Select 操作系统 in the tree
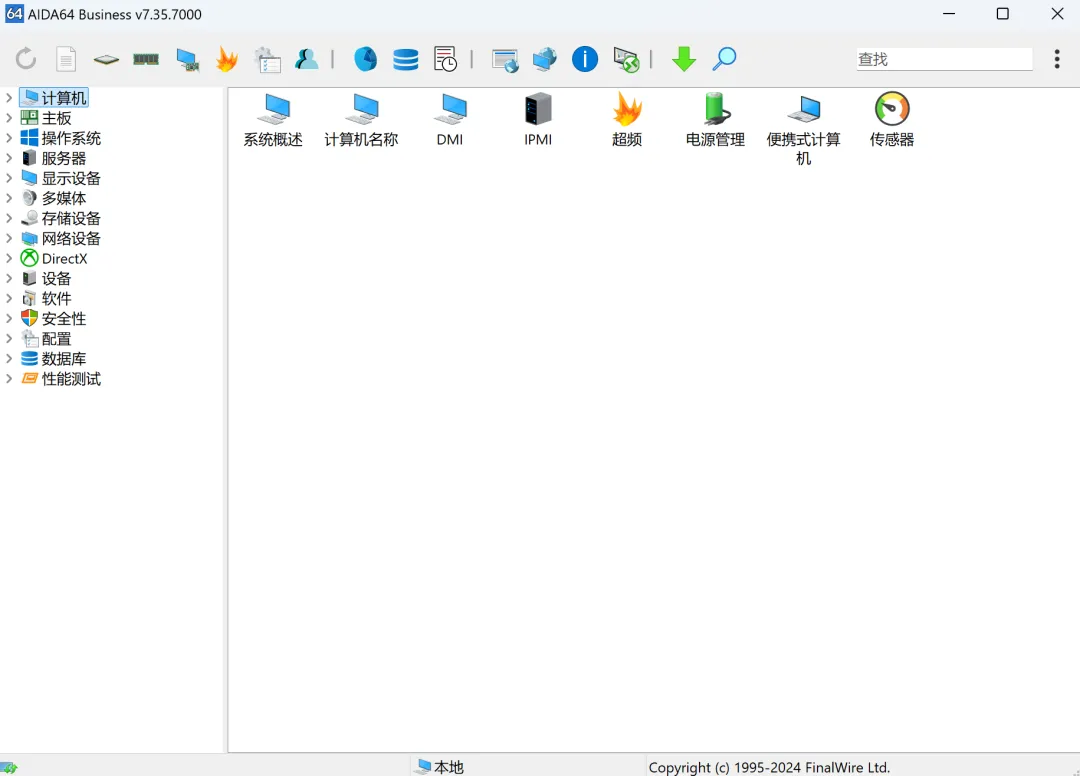This screenshot has height=776, width=1080. (61, 138)
